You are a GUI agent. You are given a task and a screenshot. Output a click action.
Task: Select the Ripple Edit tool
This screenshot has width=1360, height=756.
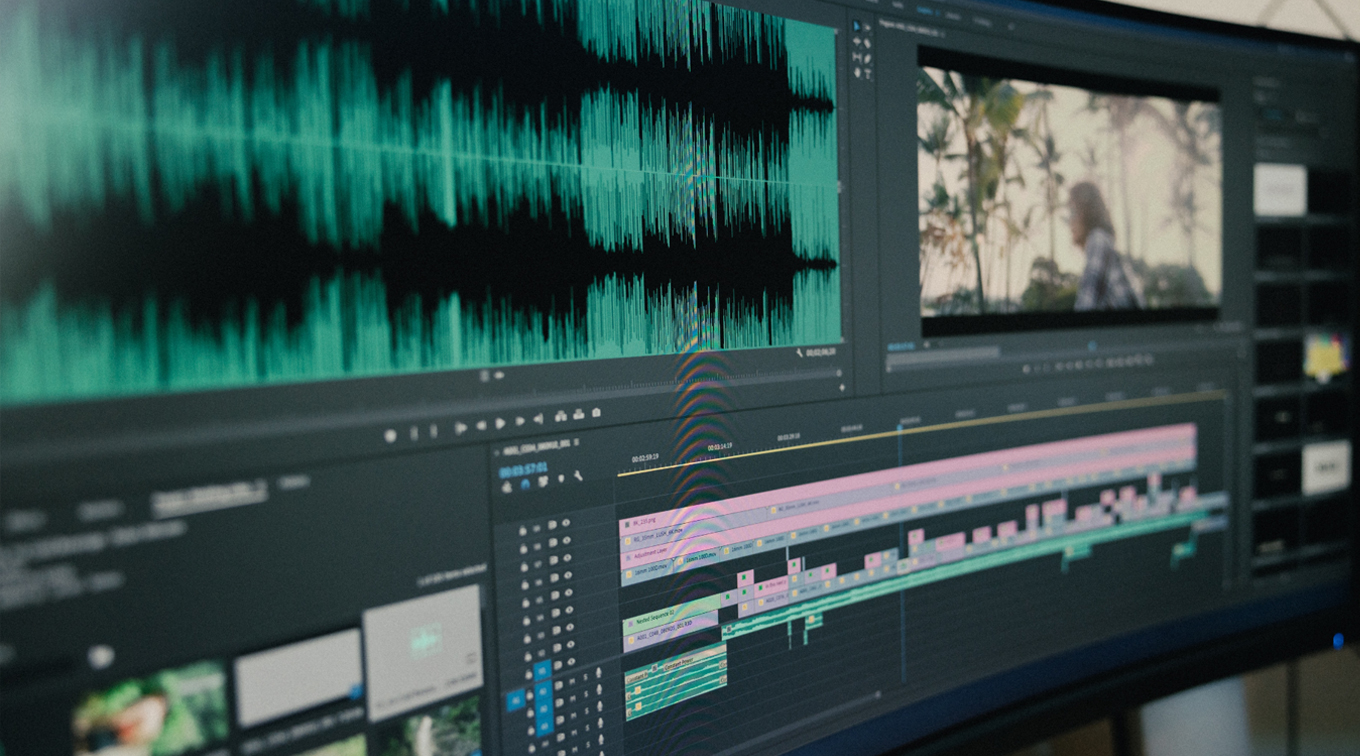(857, 41)
